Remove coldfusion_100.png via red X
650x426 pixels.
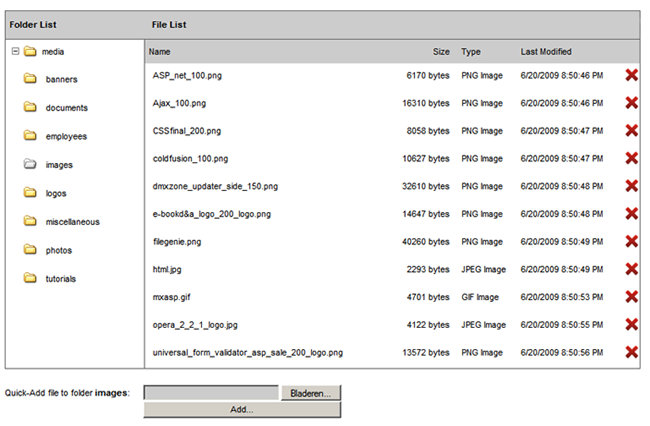[631, 158]
